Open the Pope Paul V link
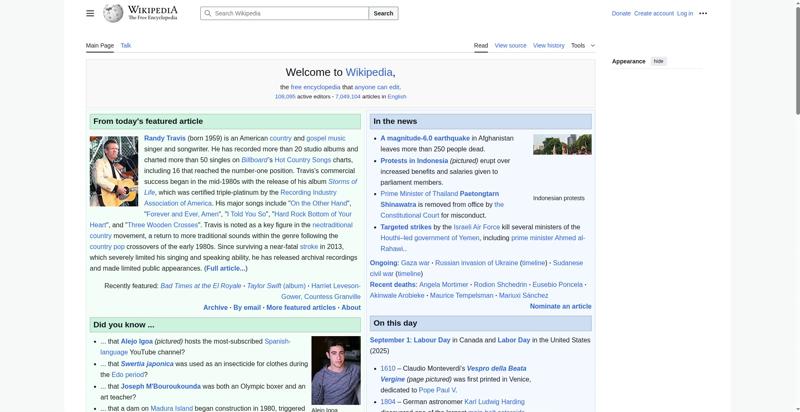800x412 pixels. point(437,390)
